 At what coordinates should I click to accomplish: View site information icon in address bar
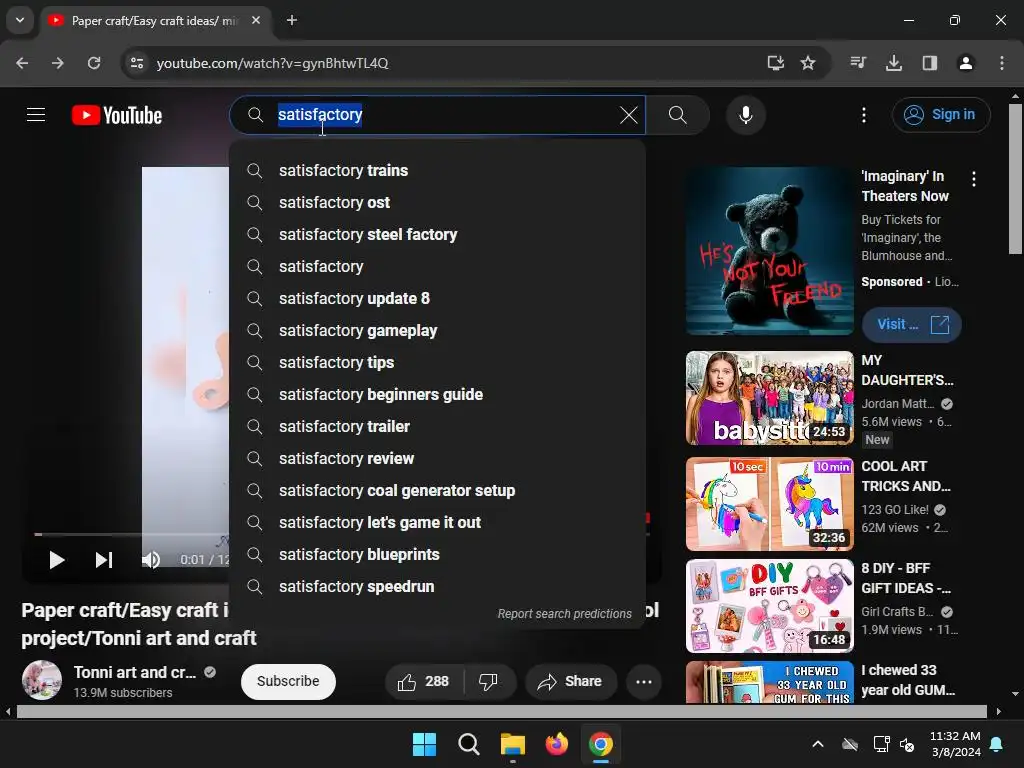(137, 63)
